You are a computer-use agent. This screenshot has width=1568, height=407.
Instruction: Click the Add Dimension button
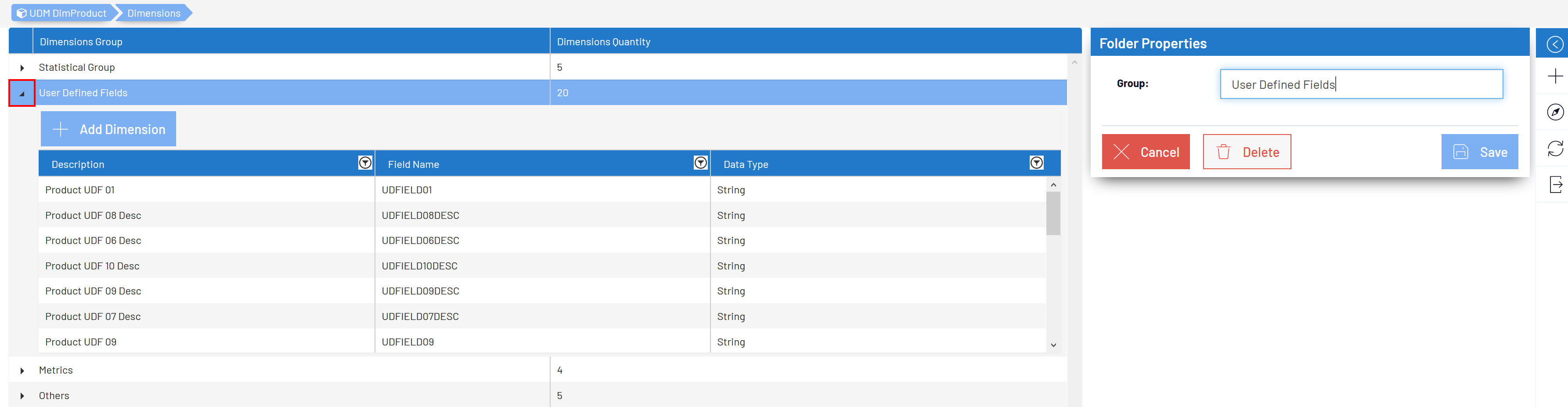(x=108, y=129)
